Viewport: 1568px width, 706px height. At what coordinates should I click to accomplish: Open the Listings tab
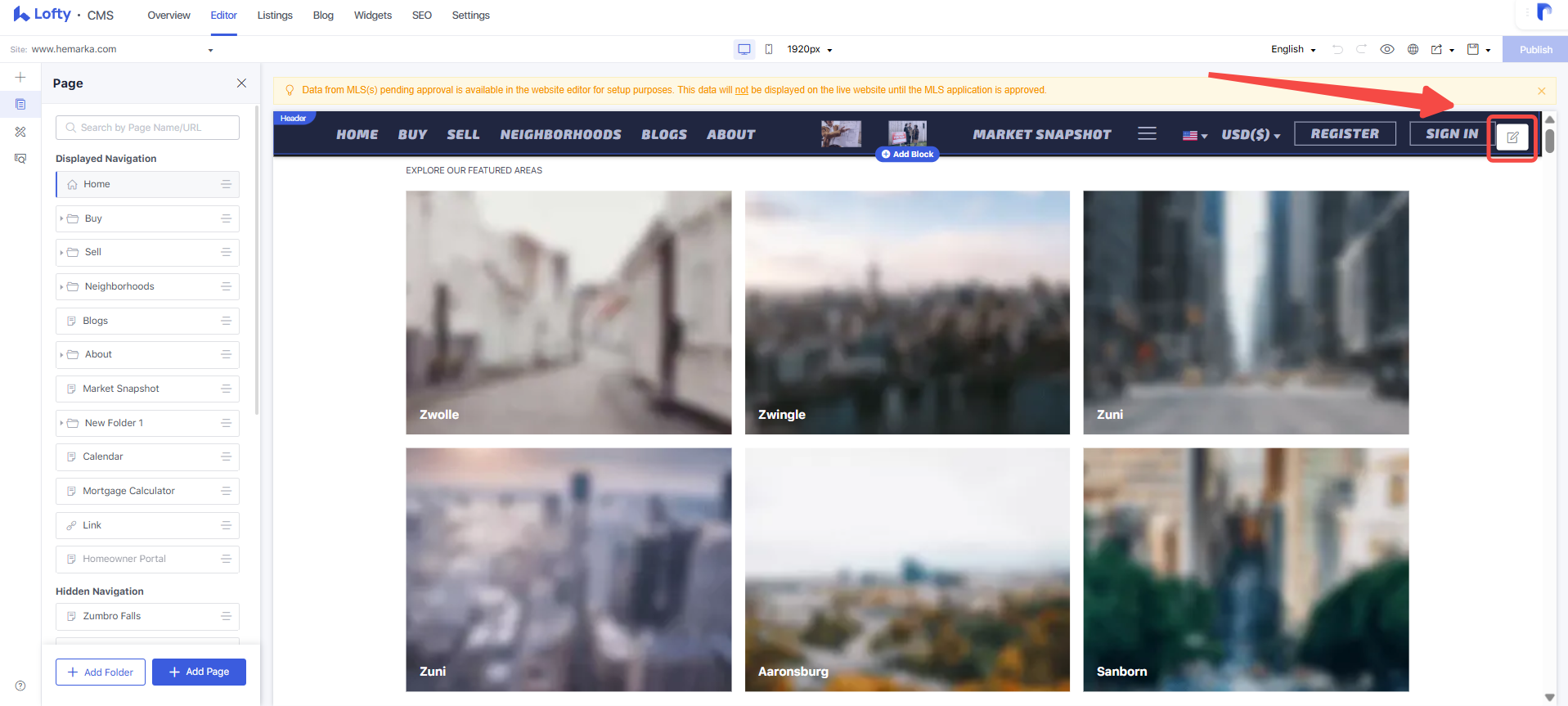pos(275,16)
